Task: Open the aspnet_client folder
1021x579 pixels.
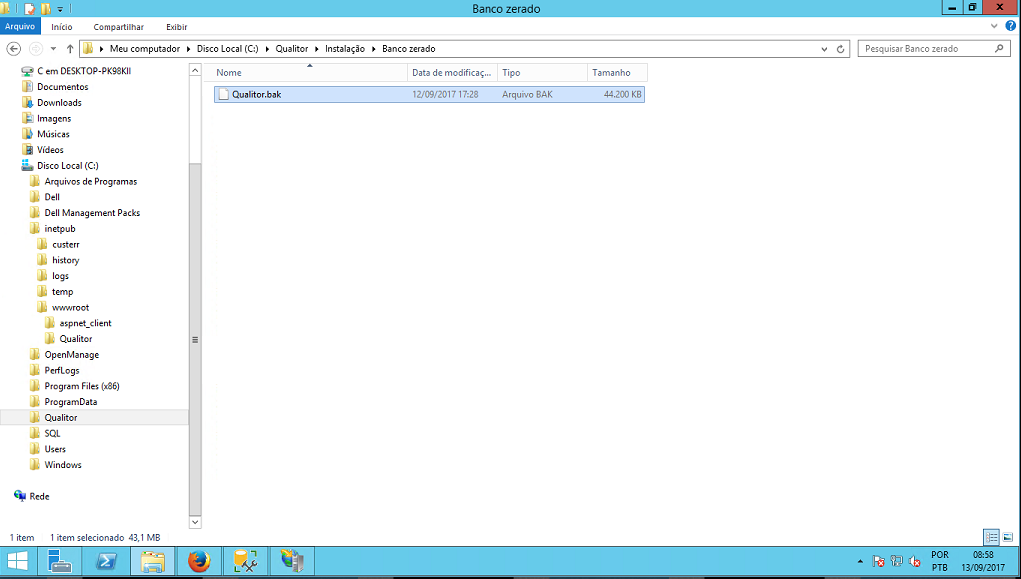Action: coord(85,323)
